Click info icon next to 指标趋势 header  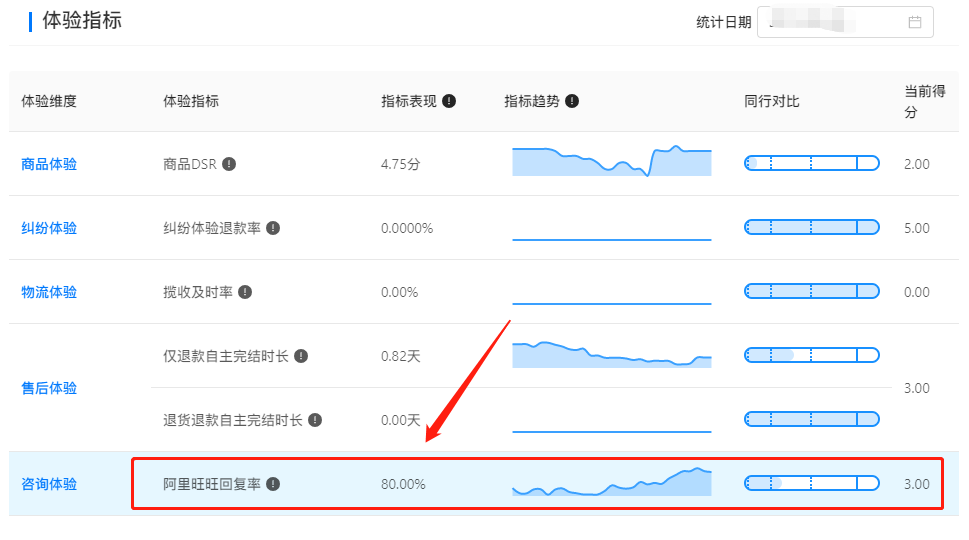click(x=572, y=101)
